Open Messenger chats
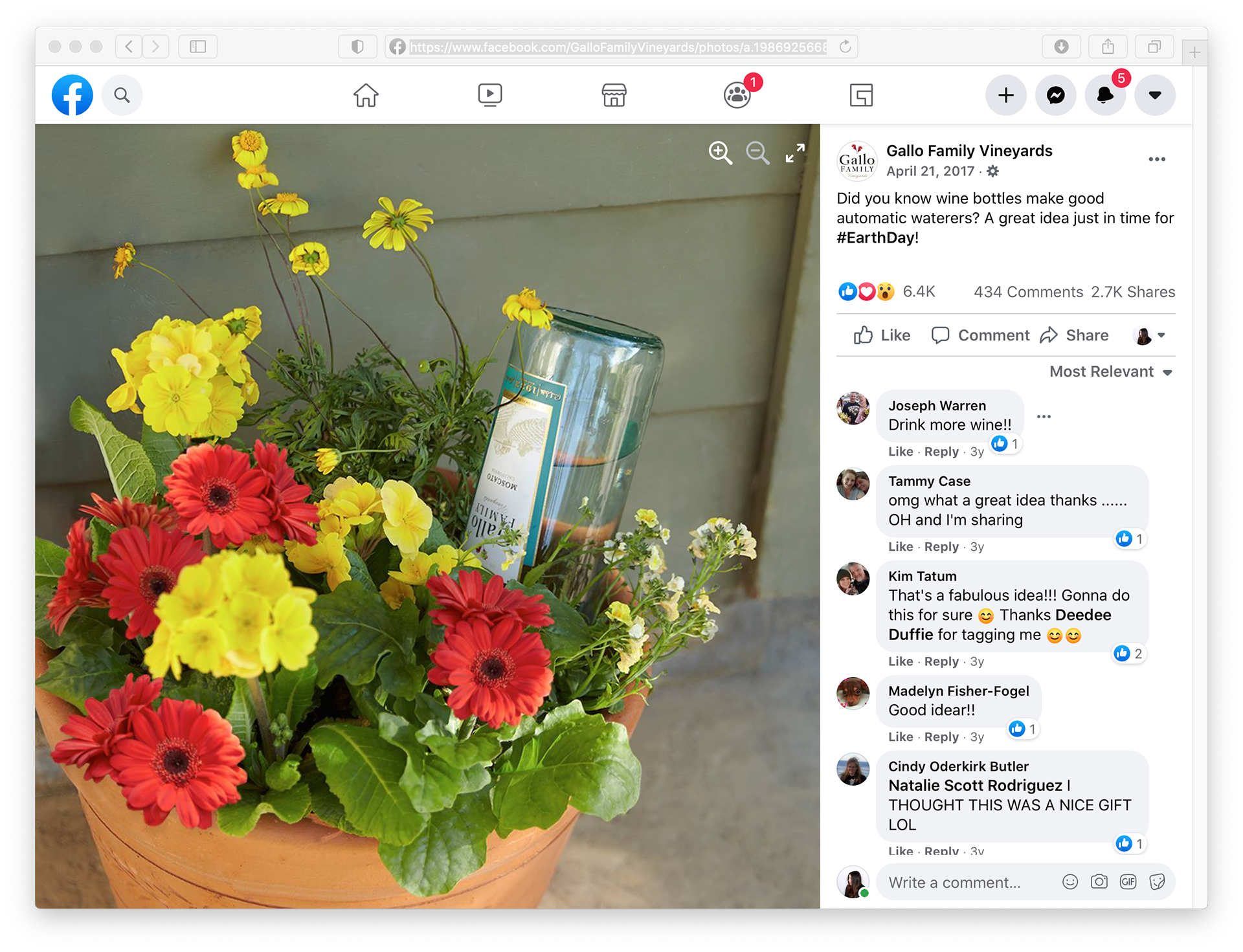 [1055, 95]
